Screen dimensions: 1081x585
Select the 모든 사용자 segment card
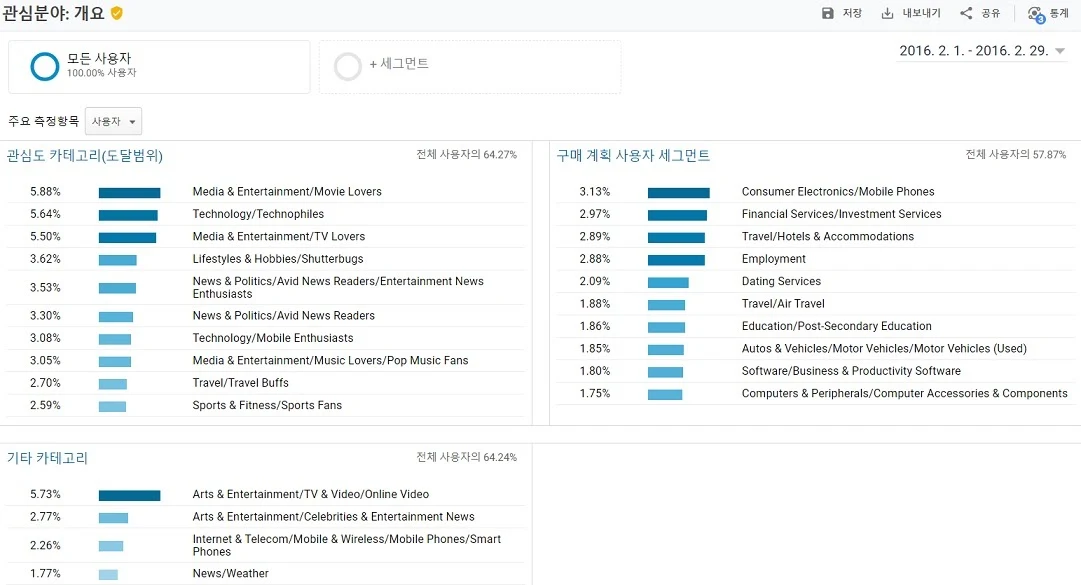(159, 67)
